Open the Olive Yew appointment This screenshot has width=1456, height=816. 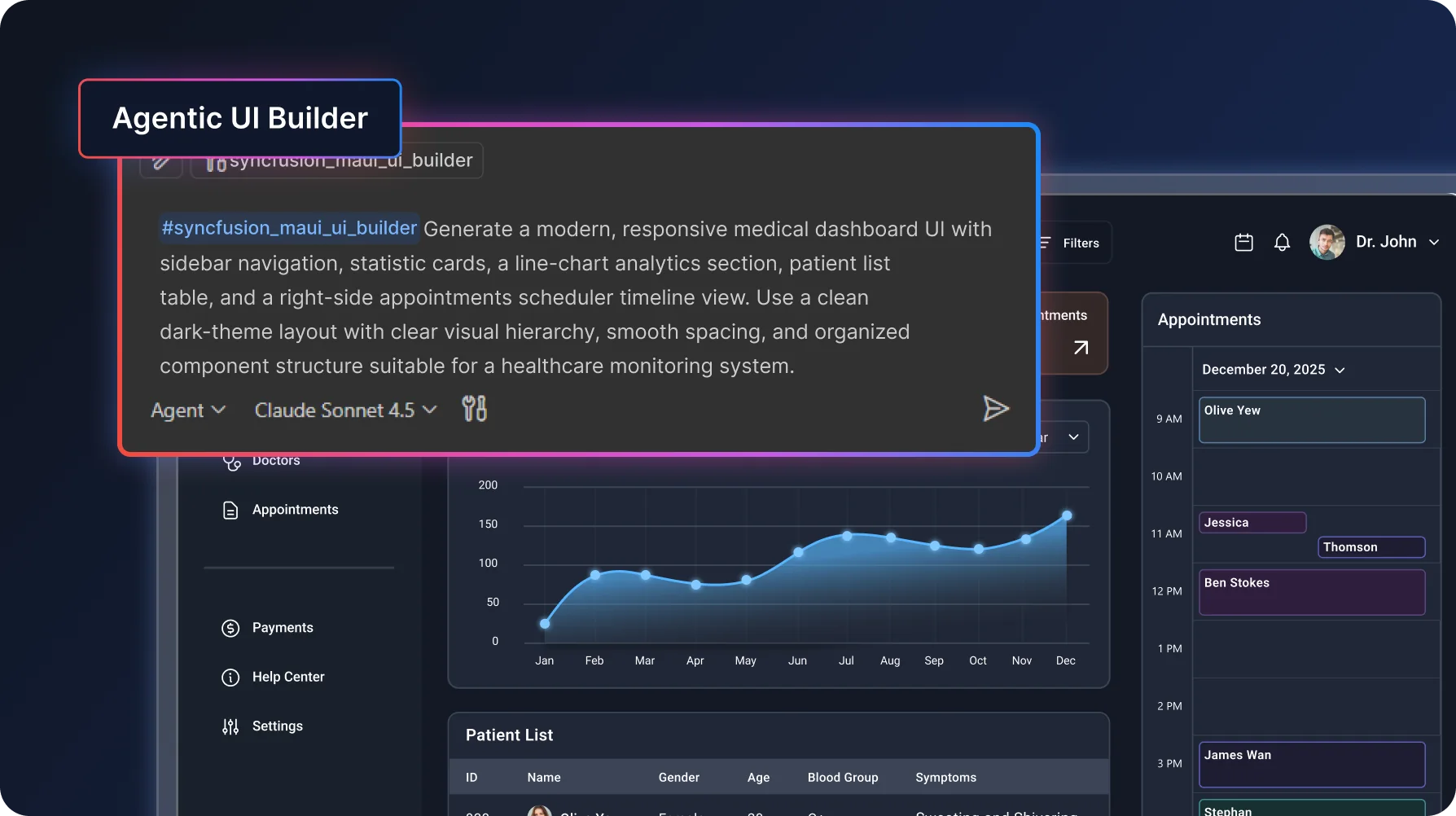(x=1312, y=420)
